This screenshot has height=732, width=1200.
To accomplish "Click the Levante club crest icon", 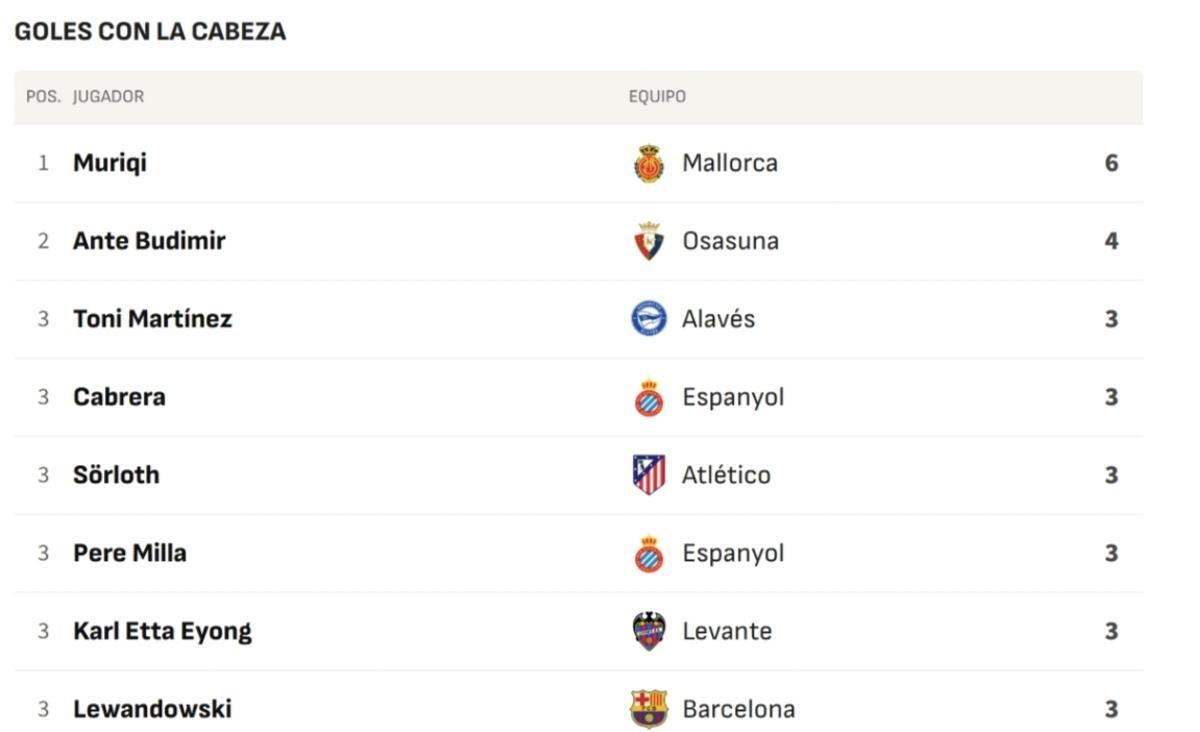I will tap(649, 631).
